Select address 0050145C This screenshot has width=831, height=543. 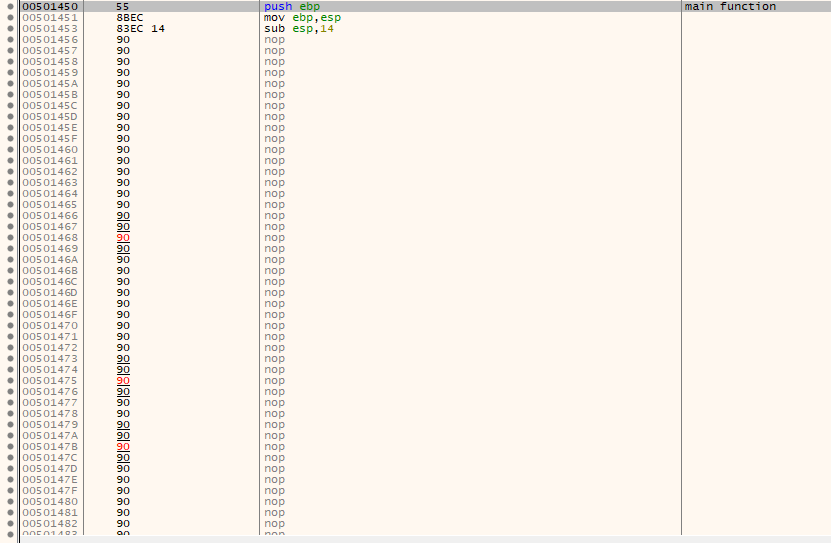[50, 105]
